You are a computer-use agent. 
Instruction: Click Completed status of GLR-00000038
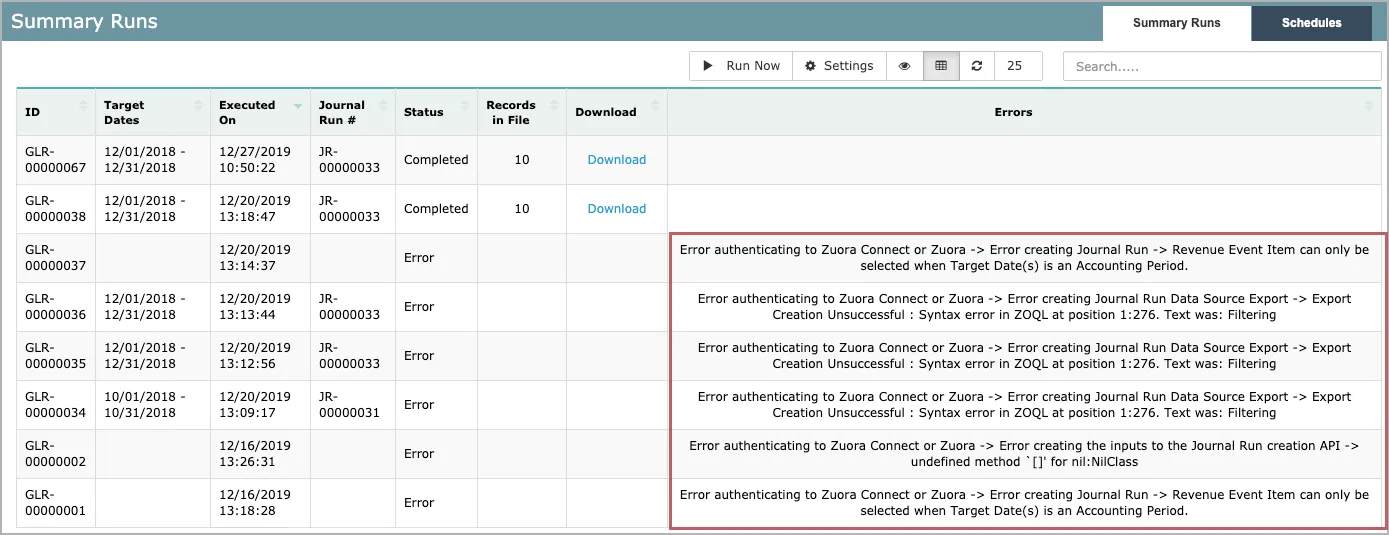pos(436,209)
